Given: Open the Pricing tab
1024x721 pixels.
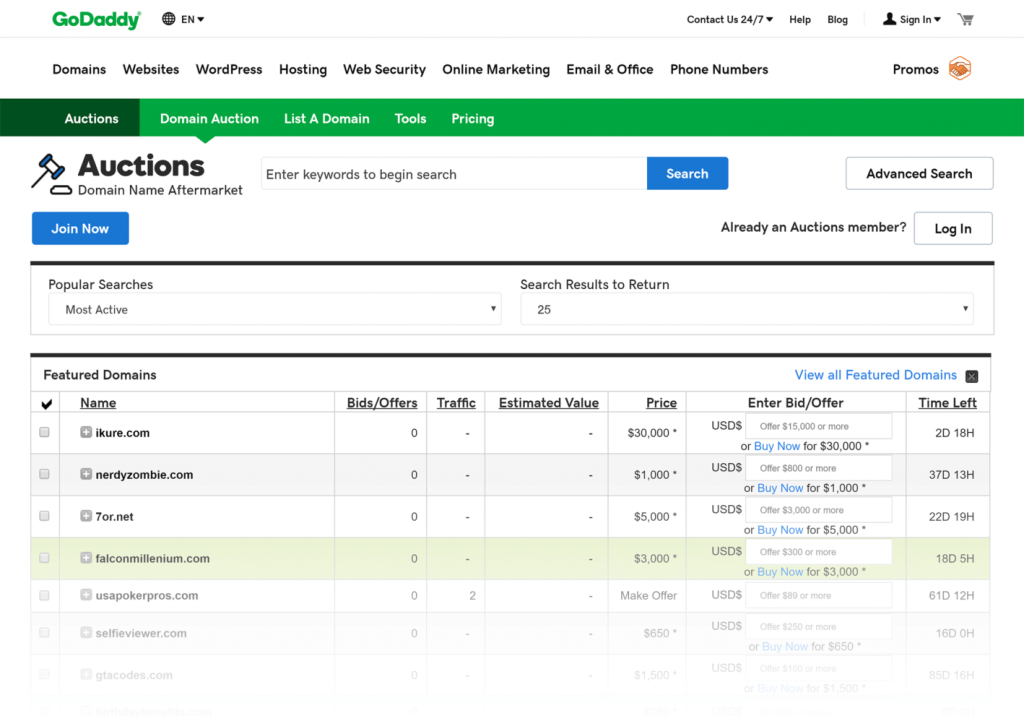Looking at the screenshot, I should [473, 119].
